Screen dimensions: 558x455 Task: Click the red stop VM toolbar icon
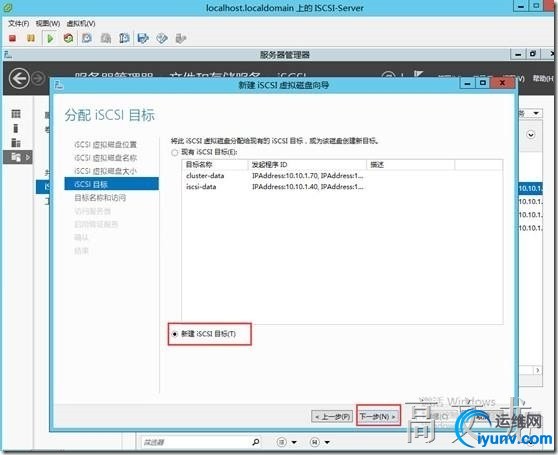click(12, 38)
